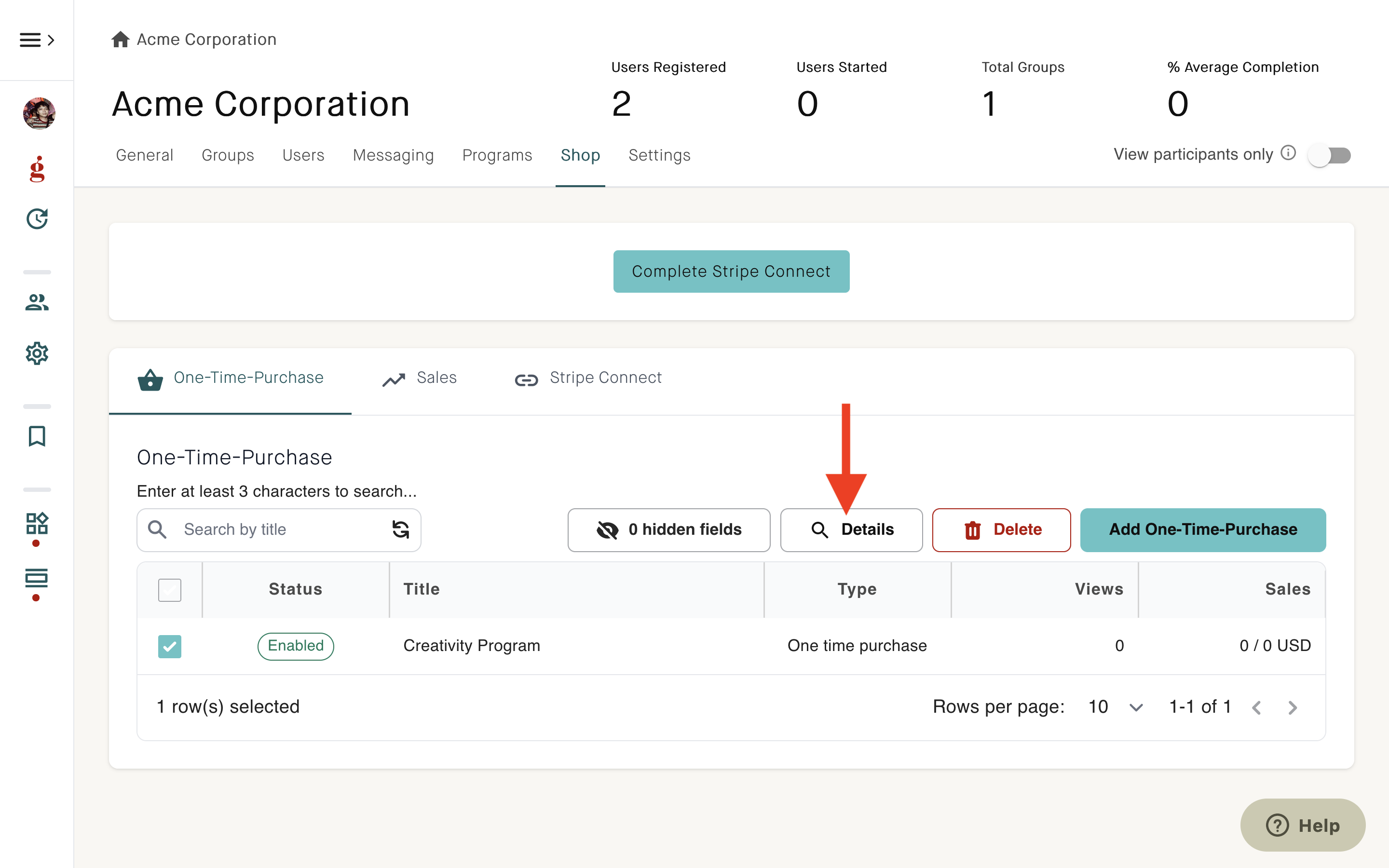The height and width of the screenshot is (868, 1389).
Task: Click the red Delete button
Action: coord(1001,529)
